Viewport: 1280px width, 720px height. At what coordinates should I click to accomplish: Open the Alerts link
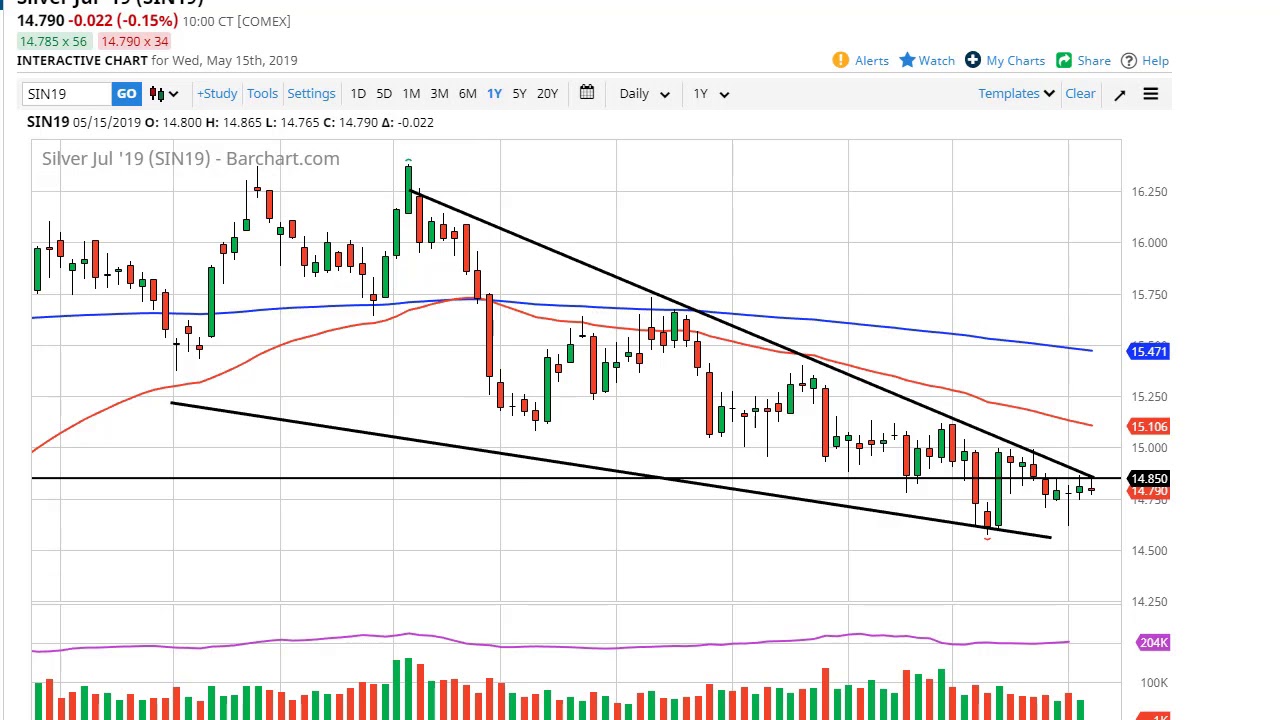tap(872, 61)
